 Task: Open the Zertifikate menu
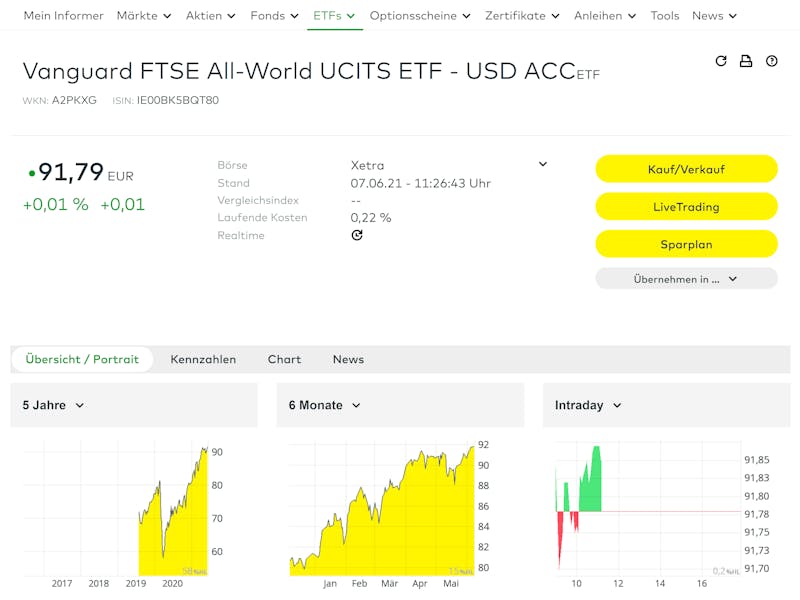[522, 16]
